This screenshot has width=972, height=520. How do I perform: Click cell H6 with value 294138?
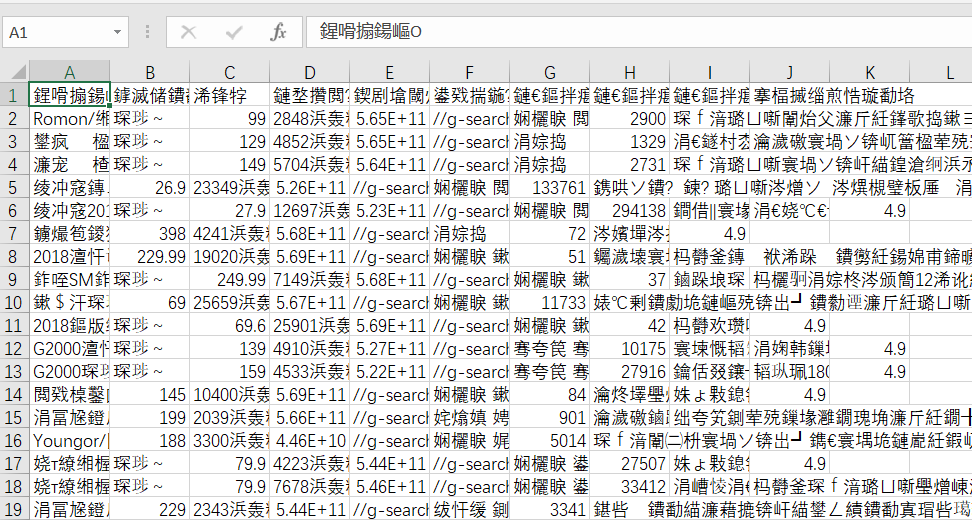[629, 210]
